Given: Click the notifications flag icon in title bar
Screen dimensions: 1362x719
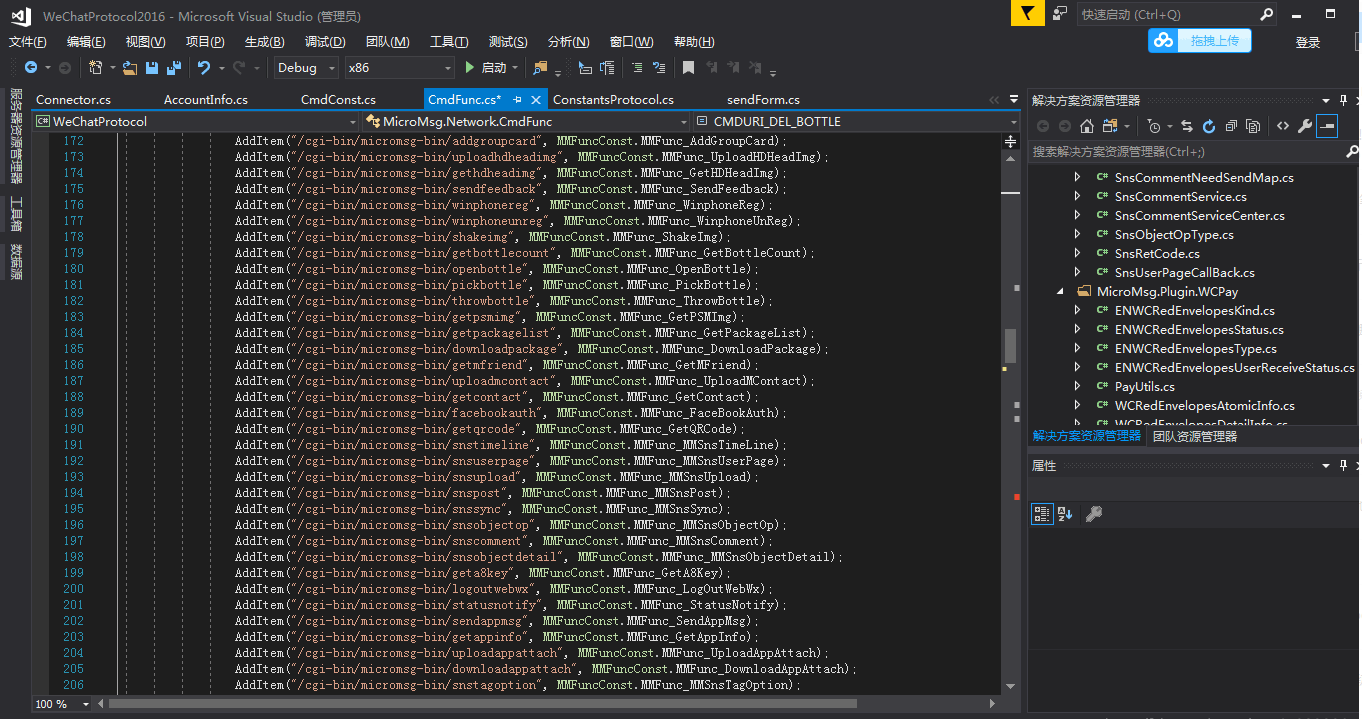Looking at the screenshot, I should pyautogui.click(x=1027, y=13).
